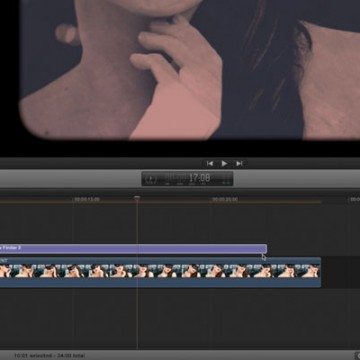This screenshot has width=360, height=360.
Task: Click the viewer preview image
Action: coord(190,69)
